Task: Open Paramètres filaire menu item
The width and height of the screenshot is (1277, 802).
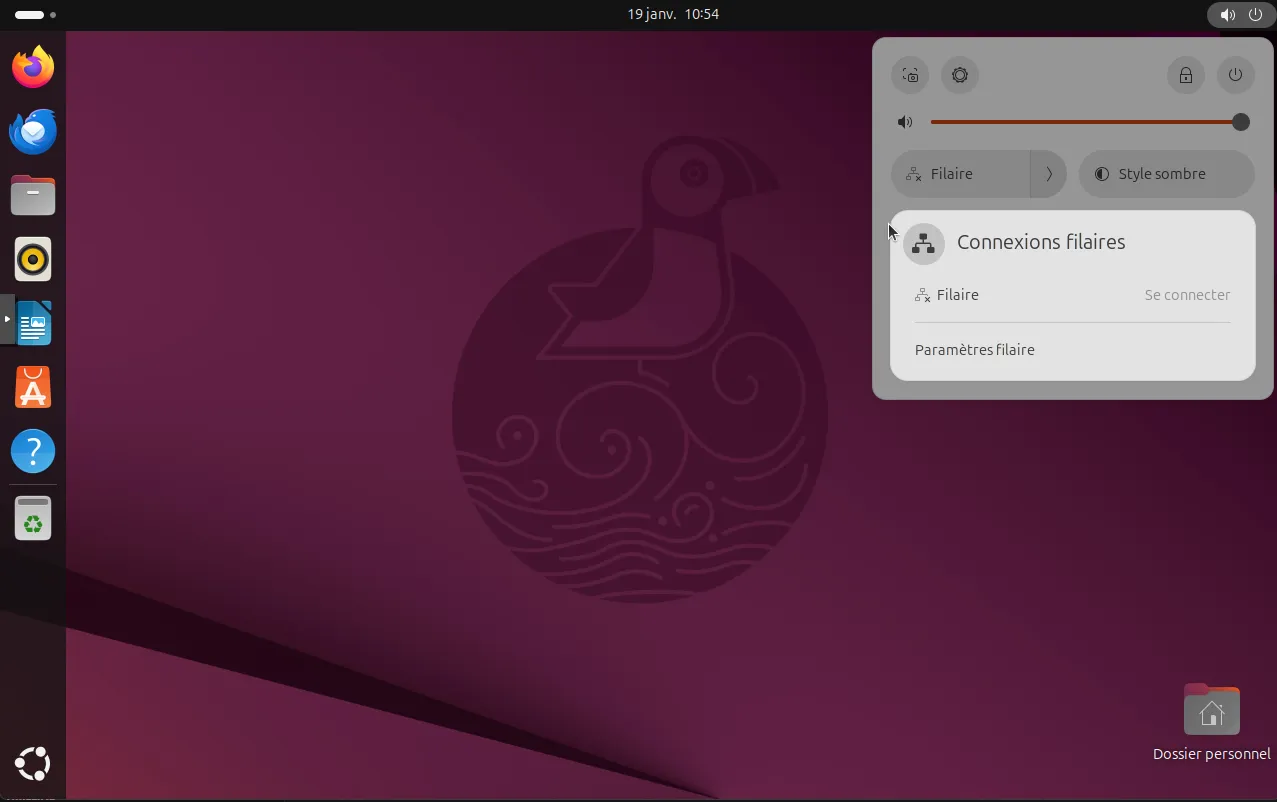Action: (x=975, y=350)
